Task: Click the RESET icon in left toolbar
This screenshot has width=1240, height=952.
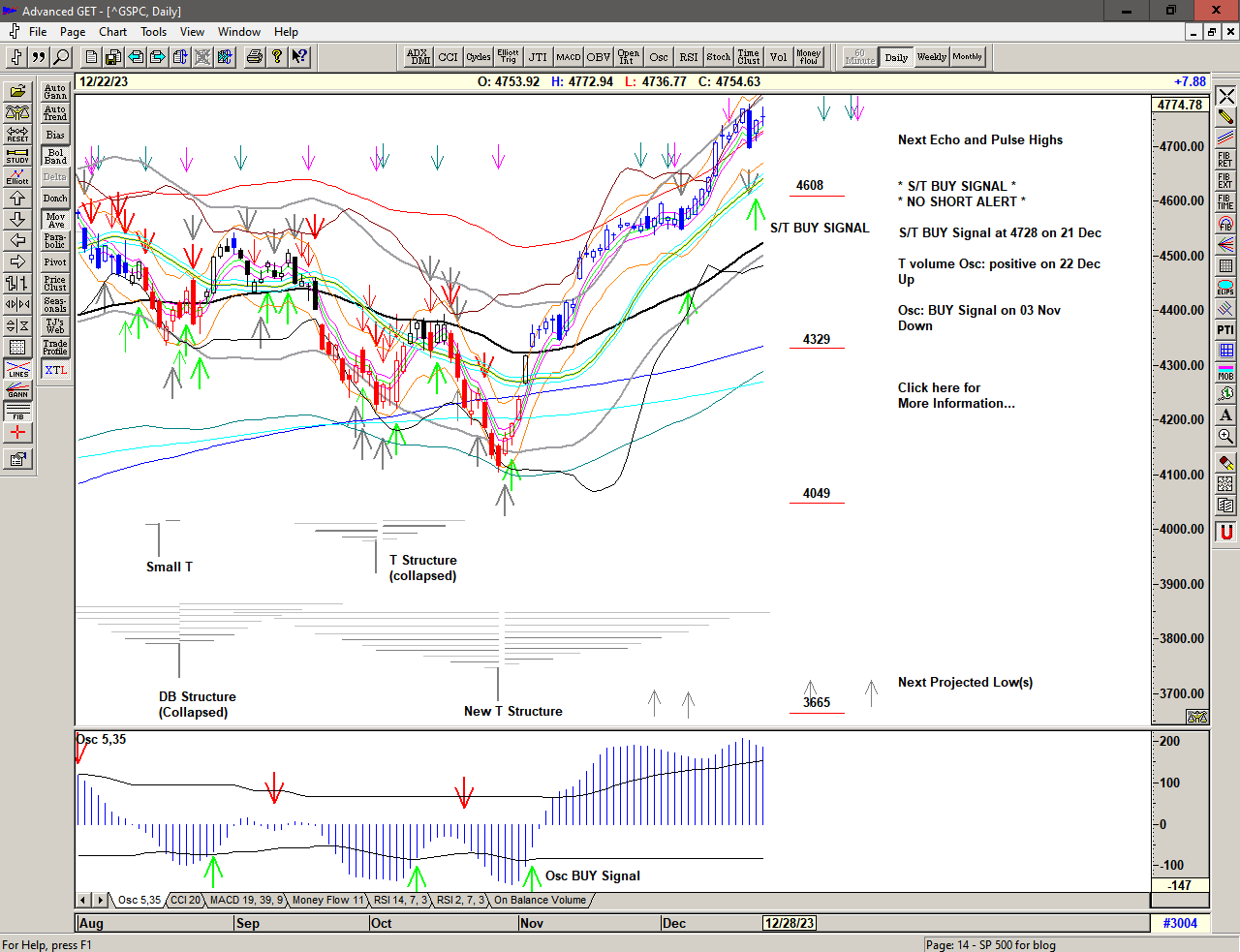Action: 17,134
